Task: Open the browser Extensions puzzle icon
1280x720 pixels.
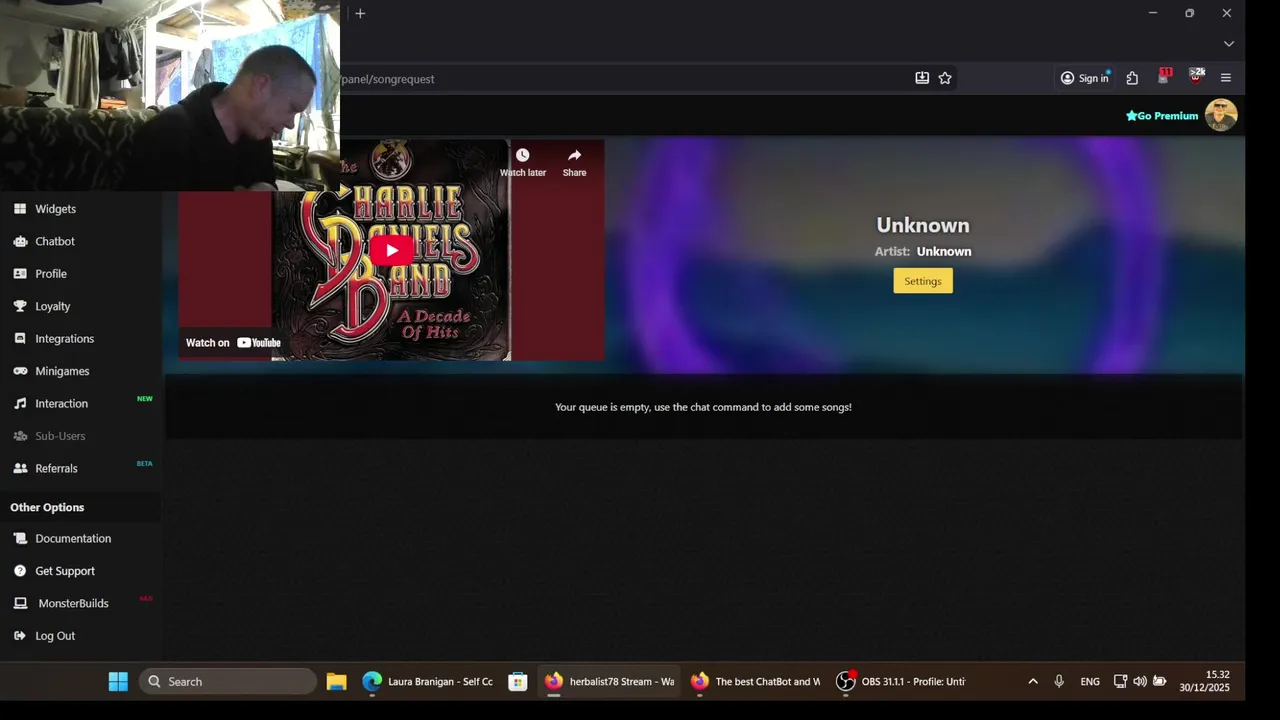Action: click(1132, 78)
